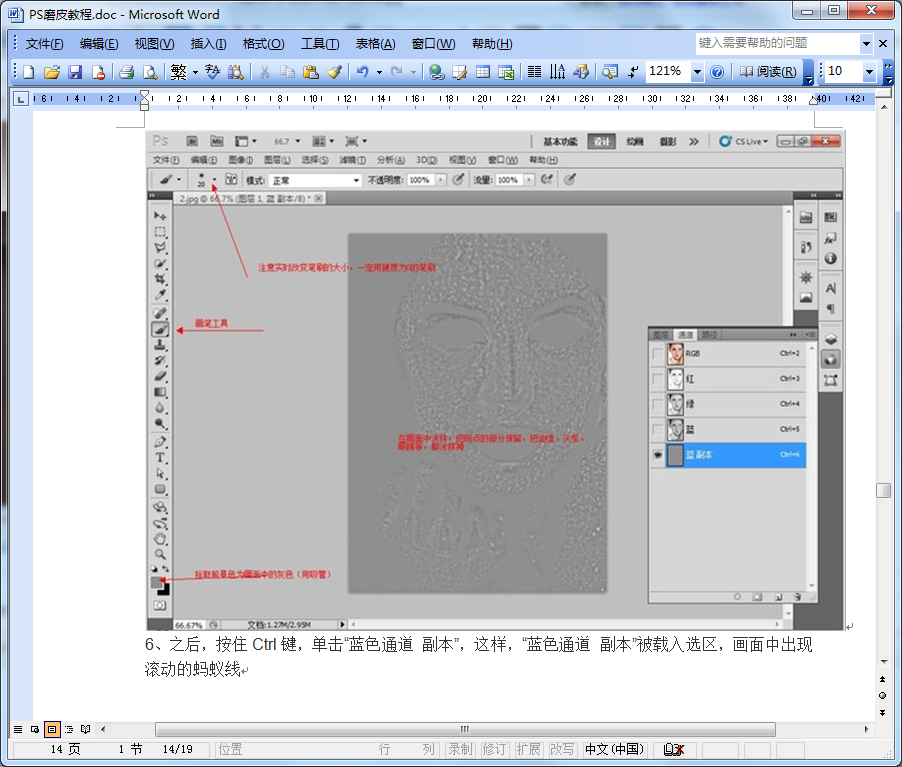Toggle 录制 macro recording in status bar
Viewport: 902px width, 767px height.
(x=460, y=749)
